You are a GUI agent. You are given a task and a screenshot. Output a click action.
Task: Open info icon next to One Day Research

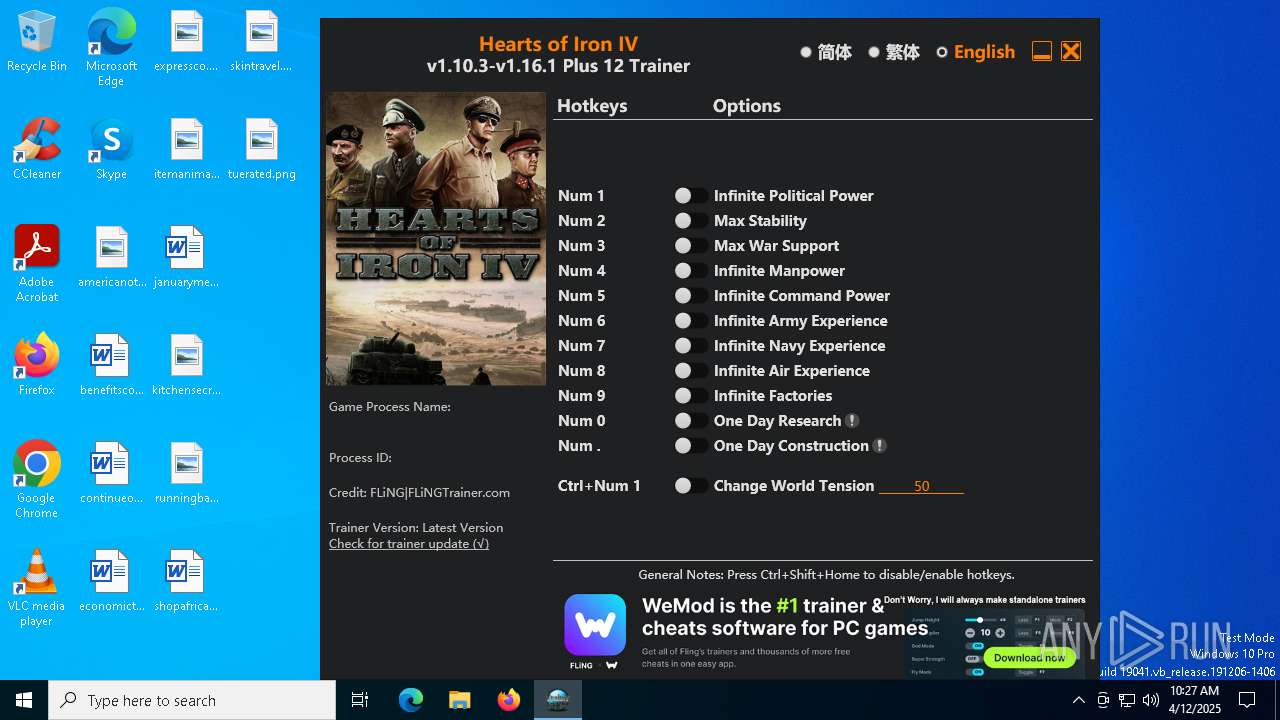click(x=852, y=421)
